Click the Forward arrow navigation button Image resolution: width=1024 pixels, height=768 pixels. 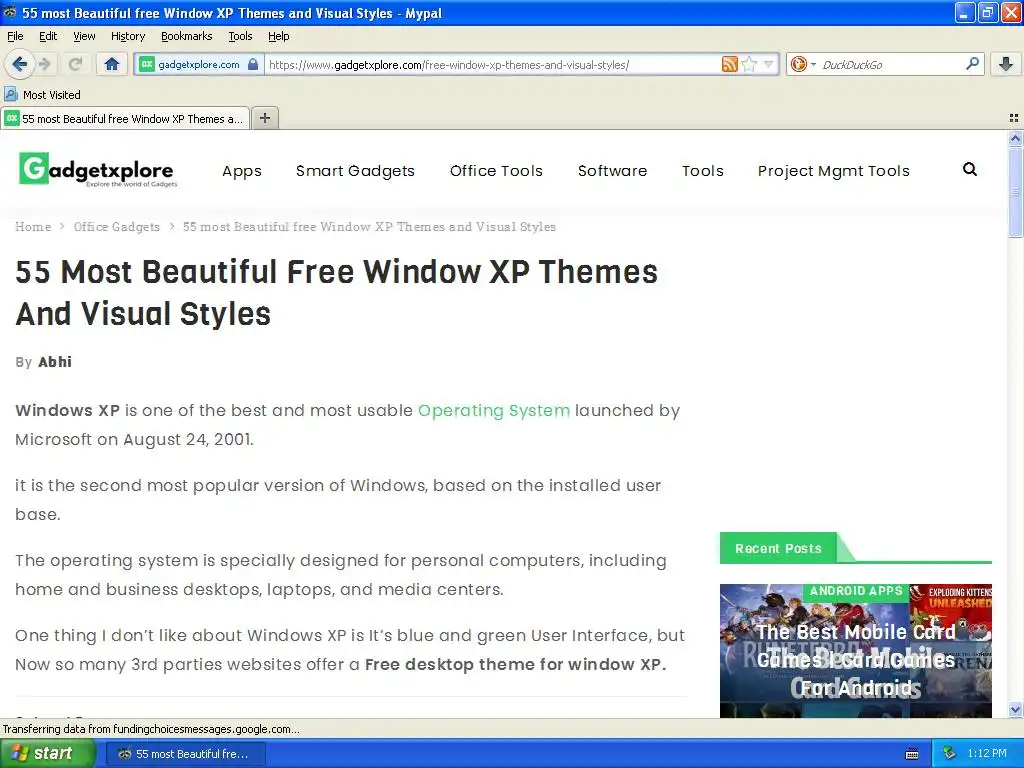click(x=45, y=64)
